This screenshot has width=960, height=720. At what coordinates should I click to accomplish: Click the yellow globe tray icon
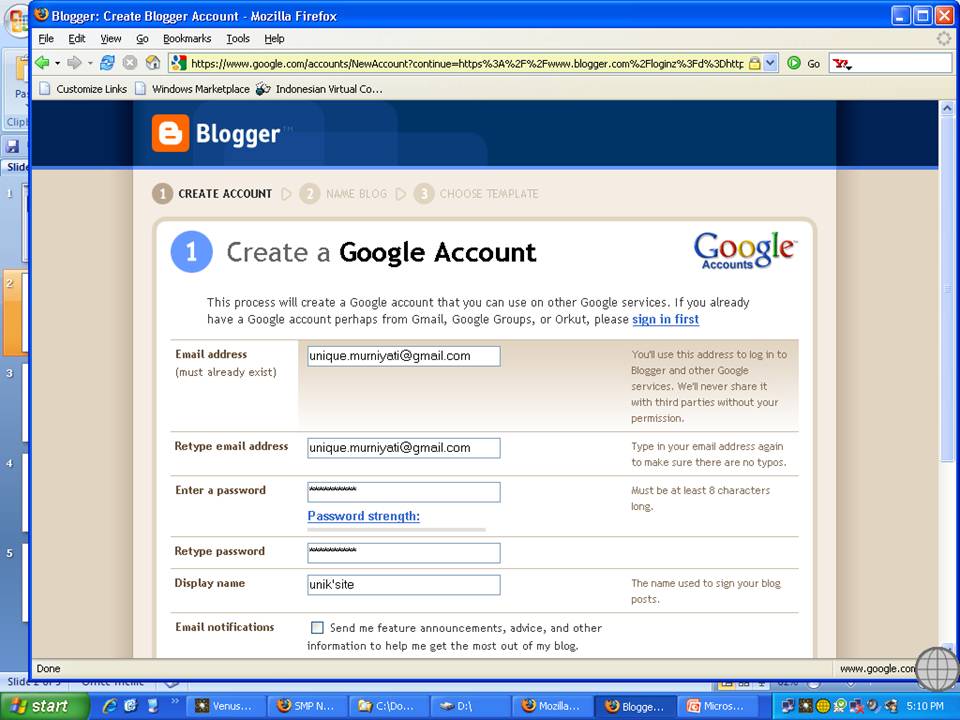tap(822, 706)
